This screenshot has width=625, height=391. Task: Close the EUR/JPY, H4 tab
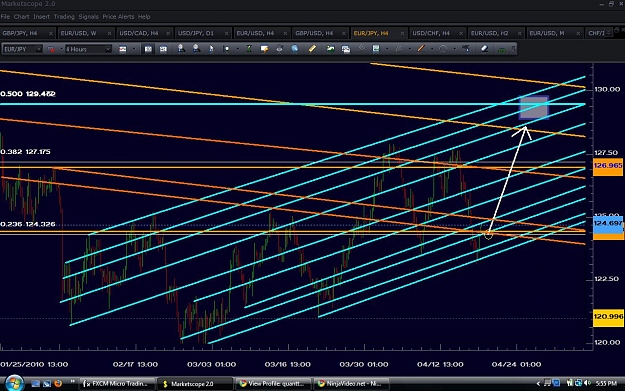(402, 33)
